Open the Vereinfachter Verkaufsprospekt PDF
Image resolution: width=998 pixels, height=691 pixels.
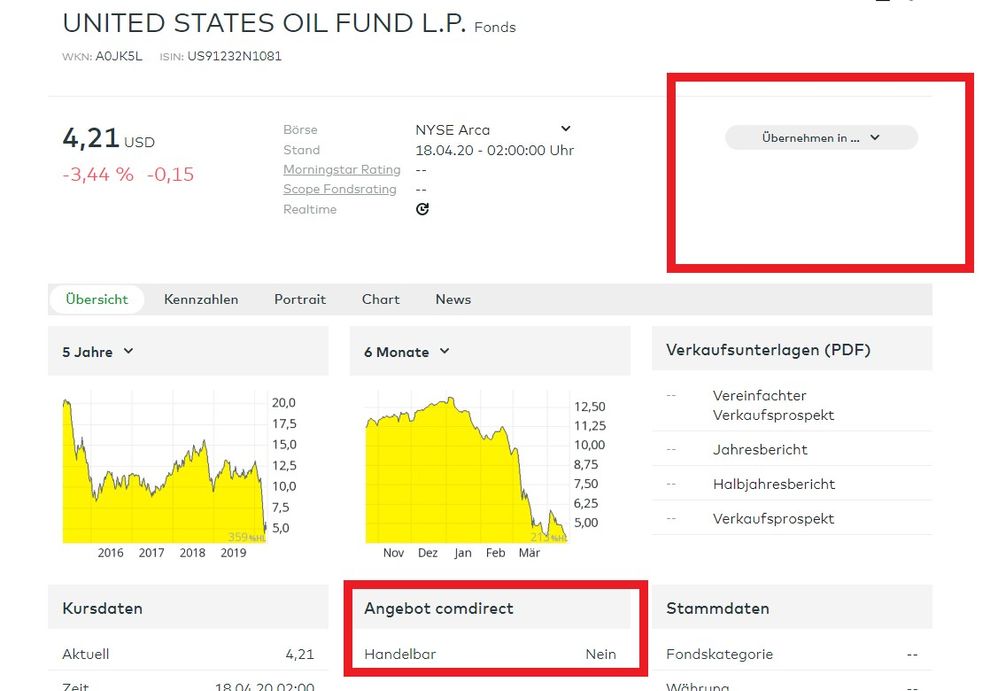(773, 405)
